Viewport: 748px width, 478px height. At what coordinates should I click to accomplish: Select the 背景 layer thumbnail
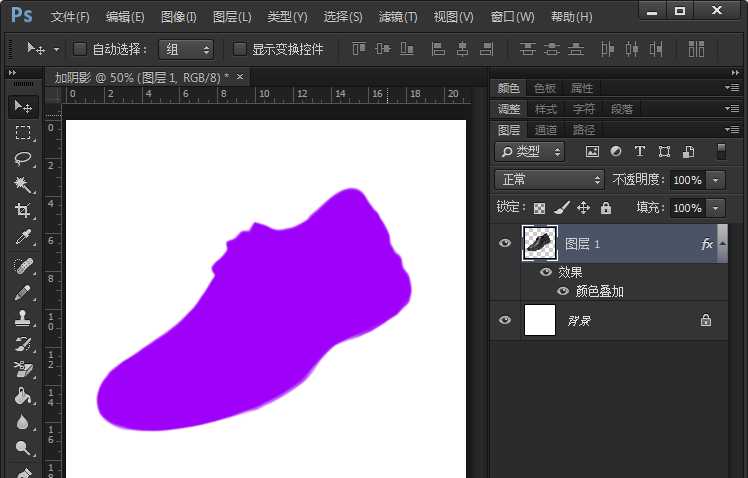pyautogui.click(x=540, y=320)
